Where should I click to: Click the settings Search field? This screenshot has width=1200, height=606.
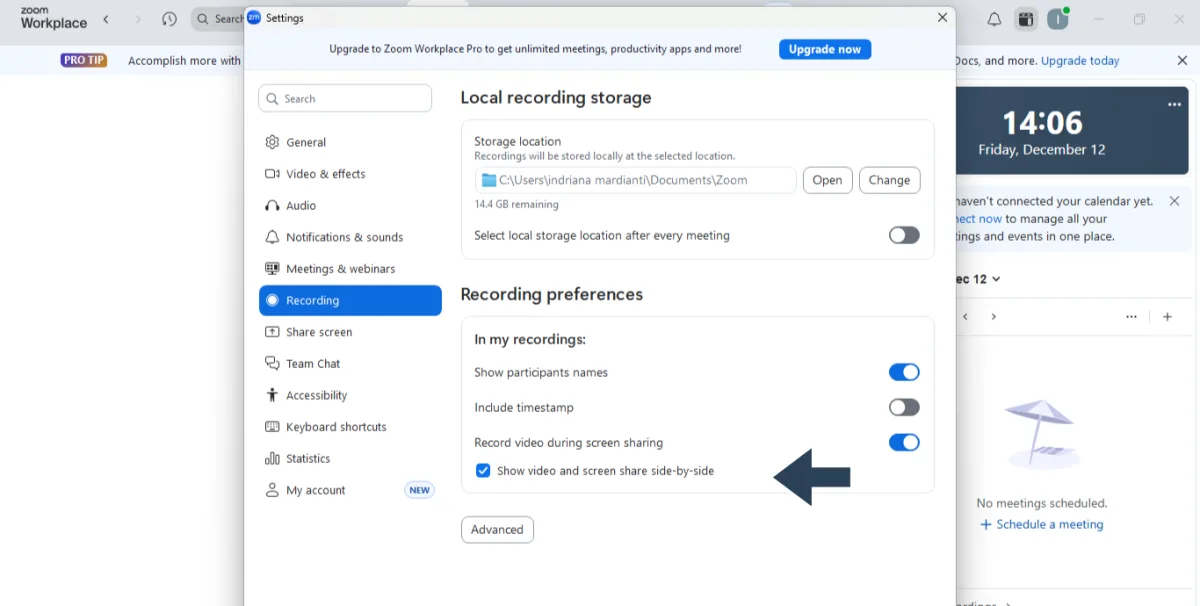(345, 98)
